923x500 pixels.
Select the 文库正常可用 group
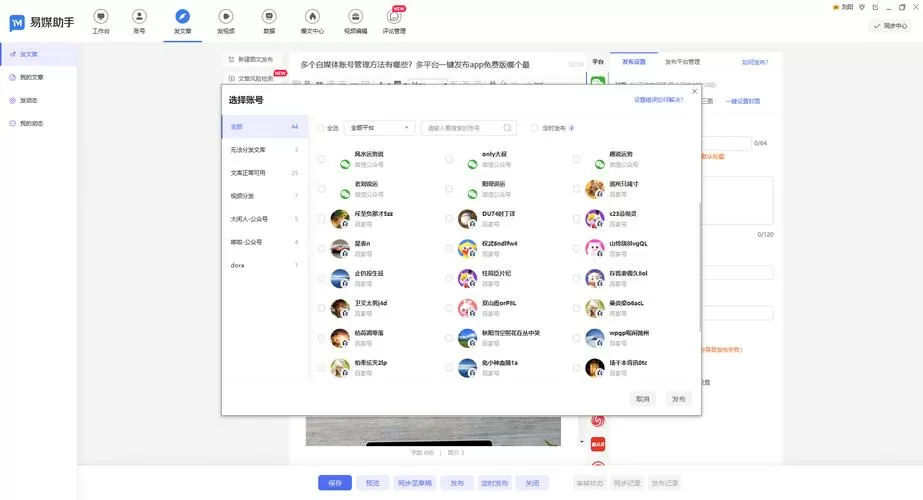pyautogui.click(x=264, y=173)
